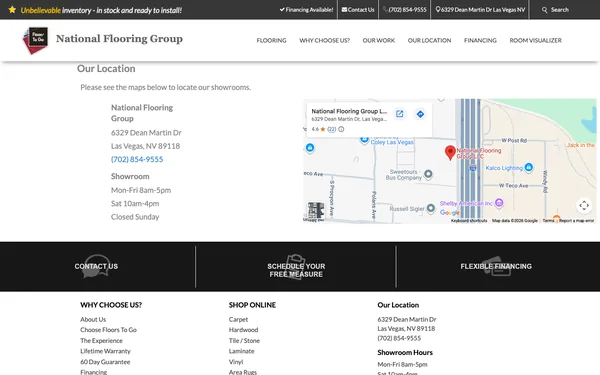Click Report a map error link

click(x=577, y=220)
